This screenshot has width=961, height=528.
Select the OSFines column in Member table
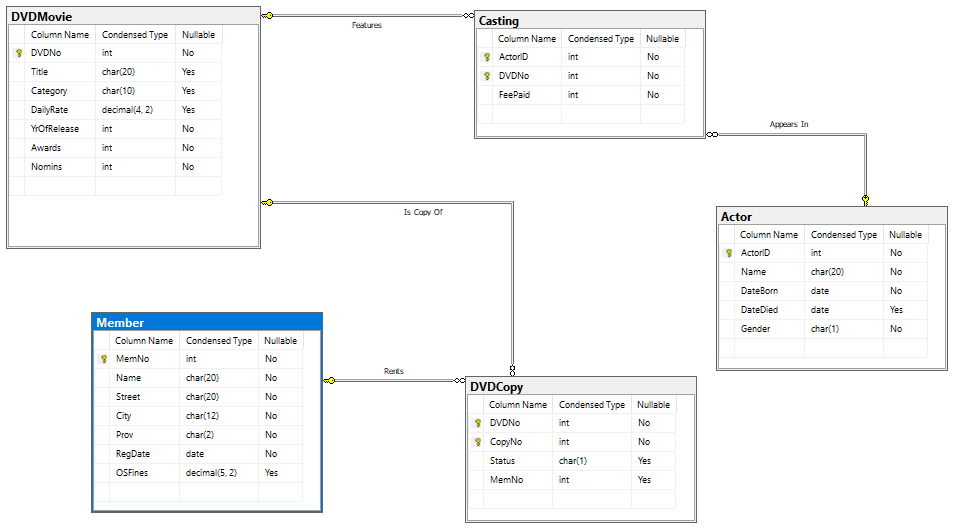pyautogui.click(x=199, y=473)
